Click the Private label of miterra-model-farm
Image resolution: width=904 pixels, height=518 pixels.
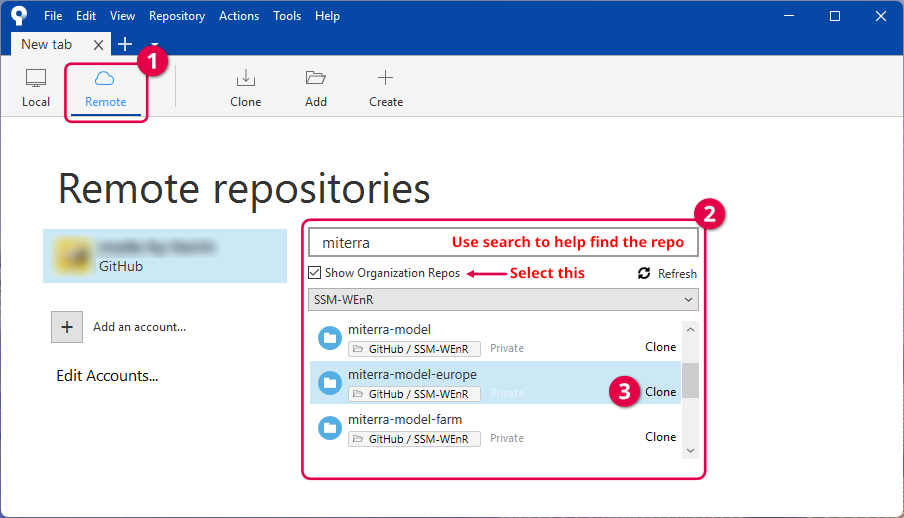point(507,438)
